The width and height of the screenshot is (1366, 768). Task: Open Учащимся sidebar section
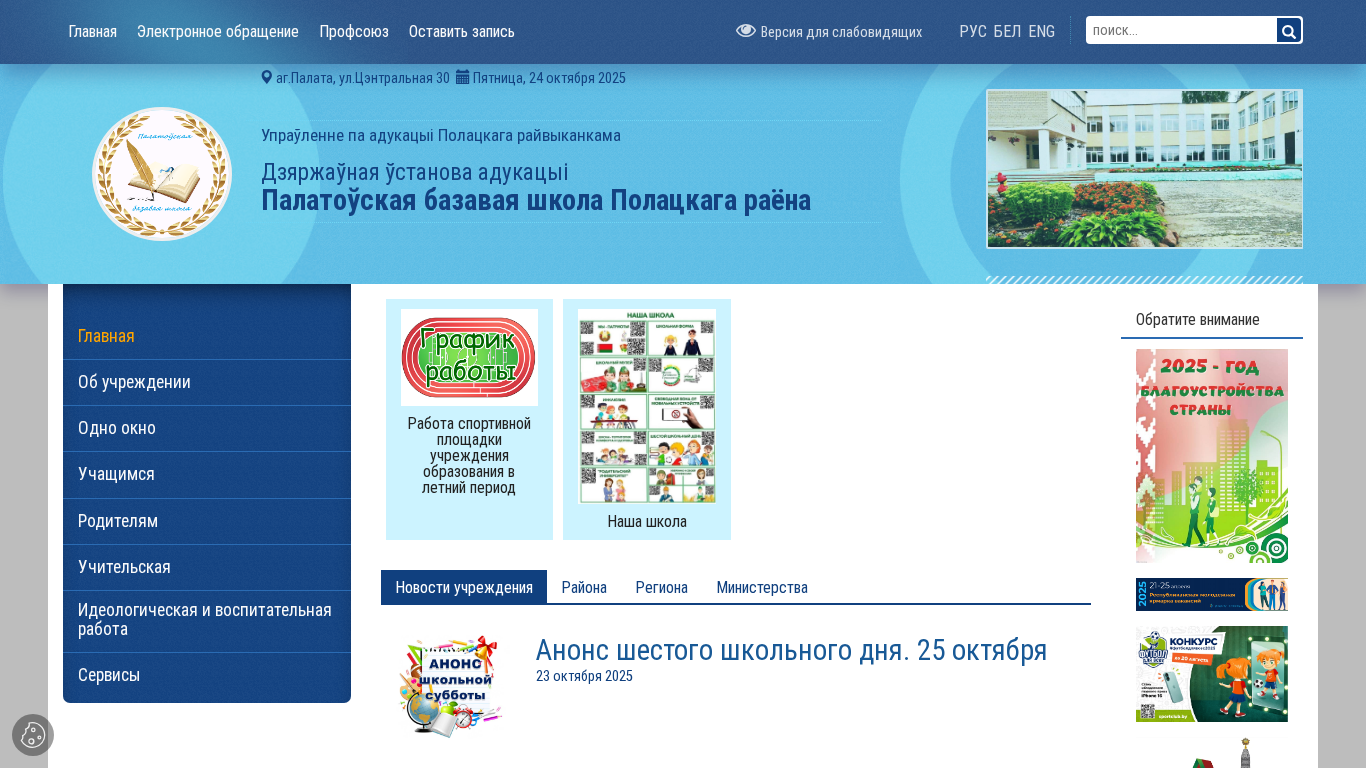207,474
